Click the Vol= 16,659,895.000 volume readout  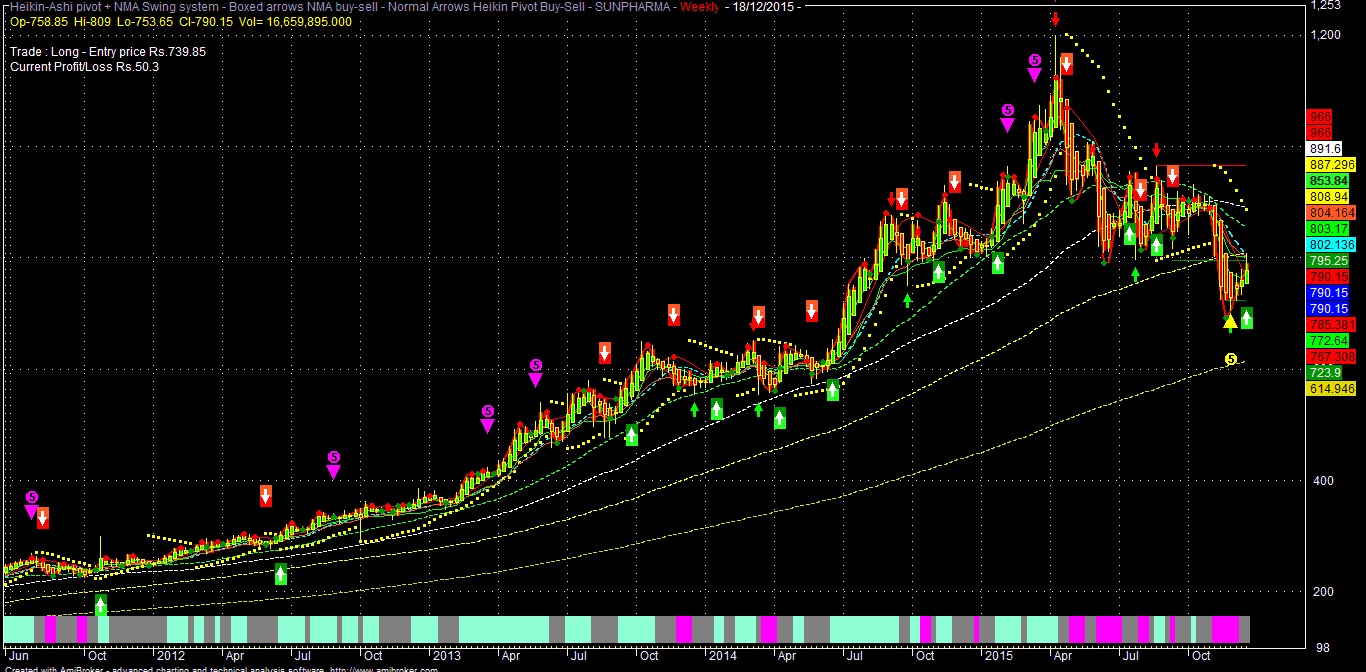[x=295, y=21]
